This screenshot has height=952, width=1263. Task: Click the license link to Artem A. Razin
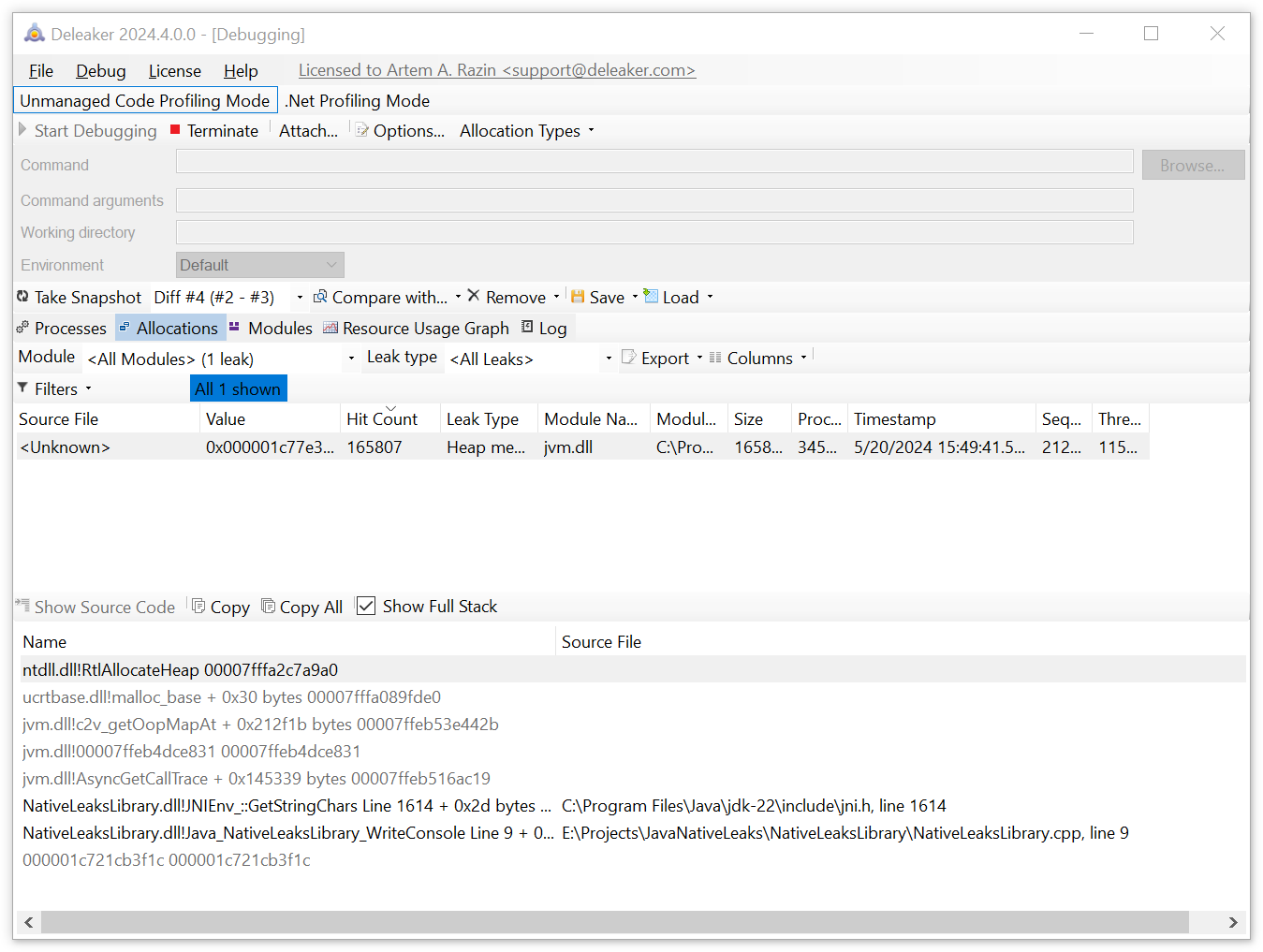[x=496, y=69]
